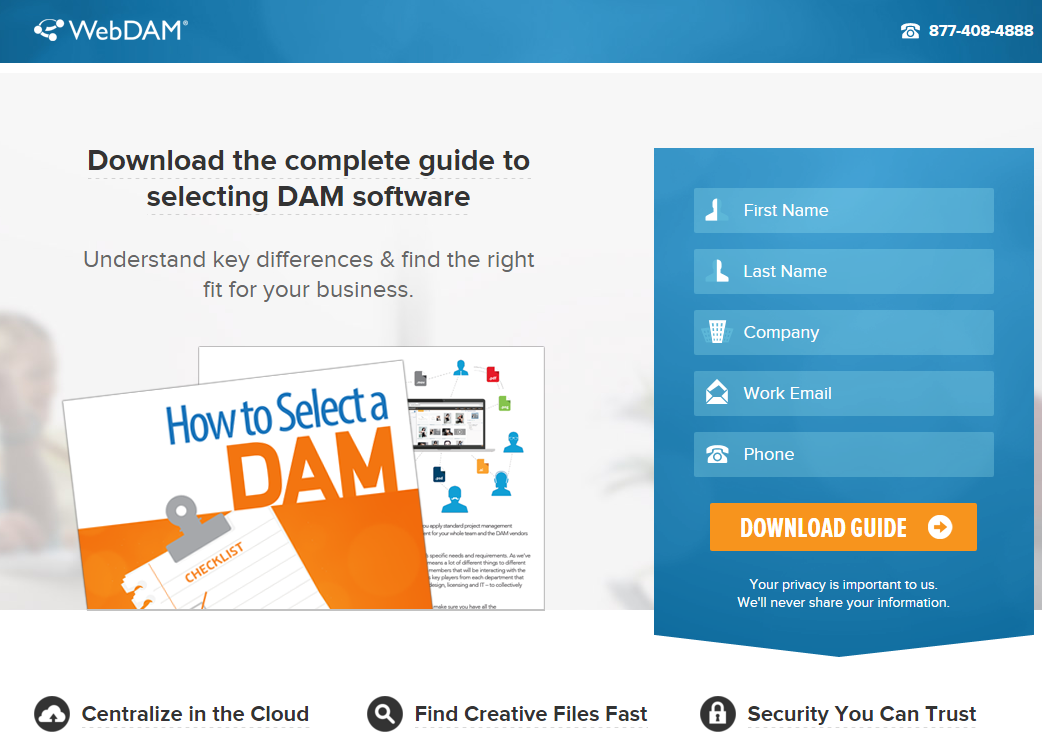Select the Company text field
The height and width of the screenshot is (736, 1042).
click(843, 333)
